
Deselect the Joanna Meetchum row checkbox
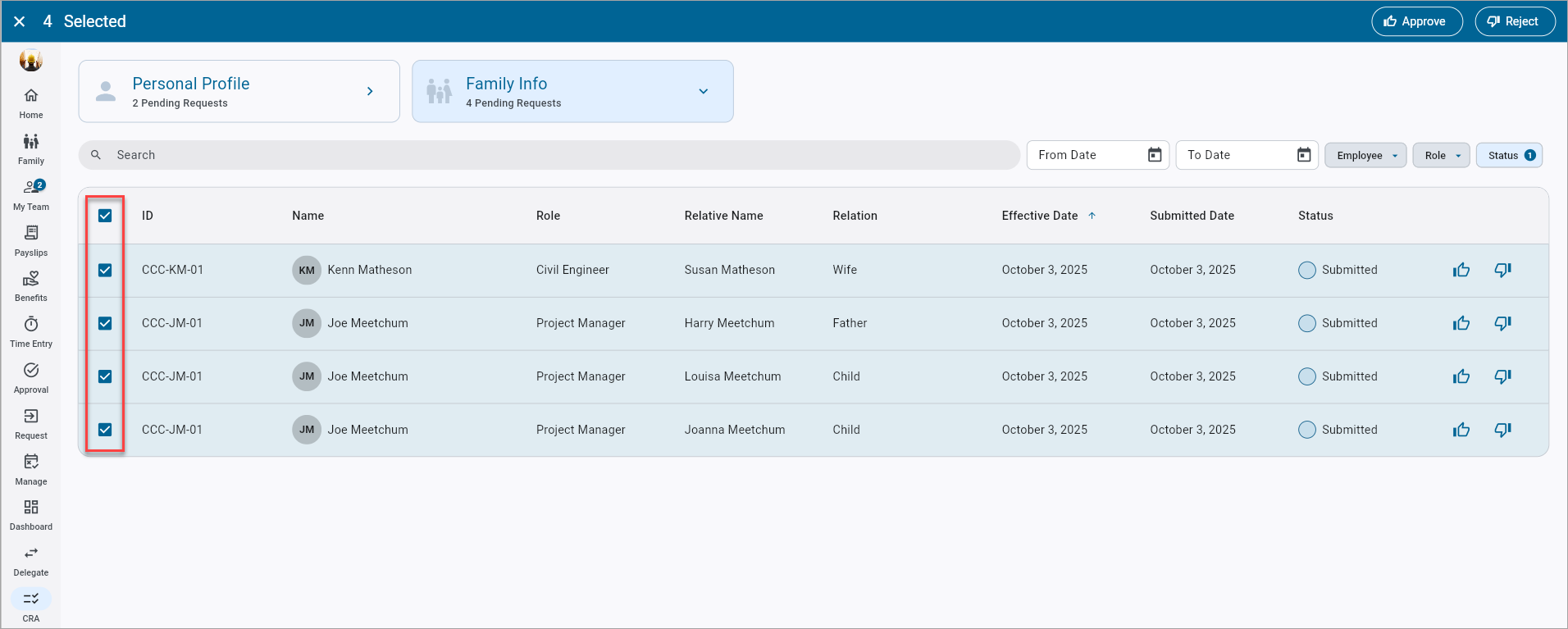(x=105, y=430)
